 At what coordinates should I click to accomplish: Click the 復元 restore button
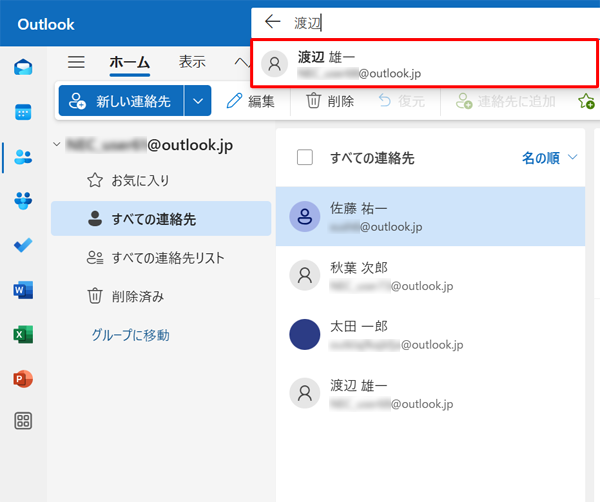click(402, 101)
